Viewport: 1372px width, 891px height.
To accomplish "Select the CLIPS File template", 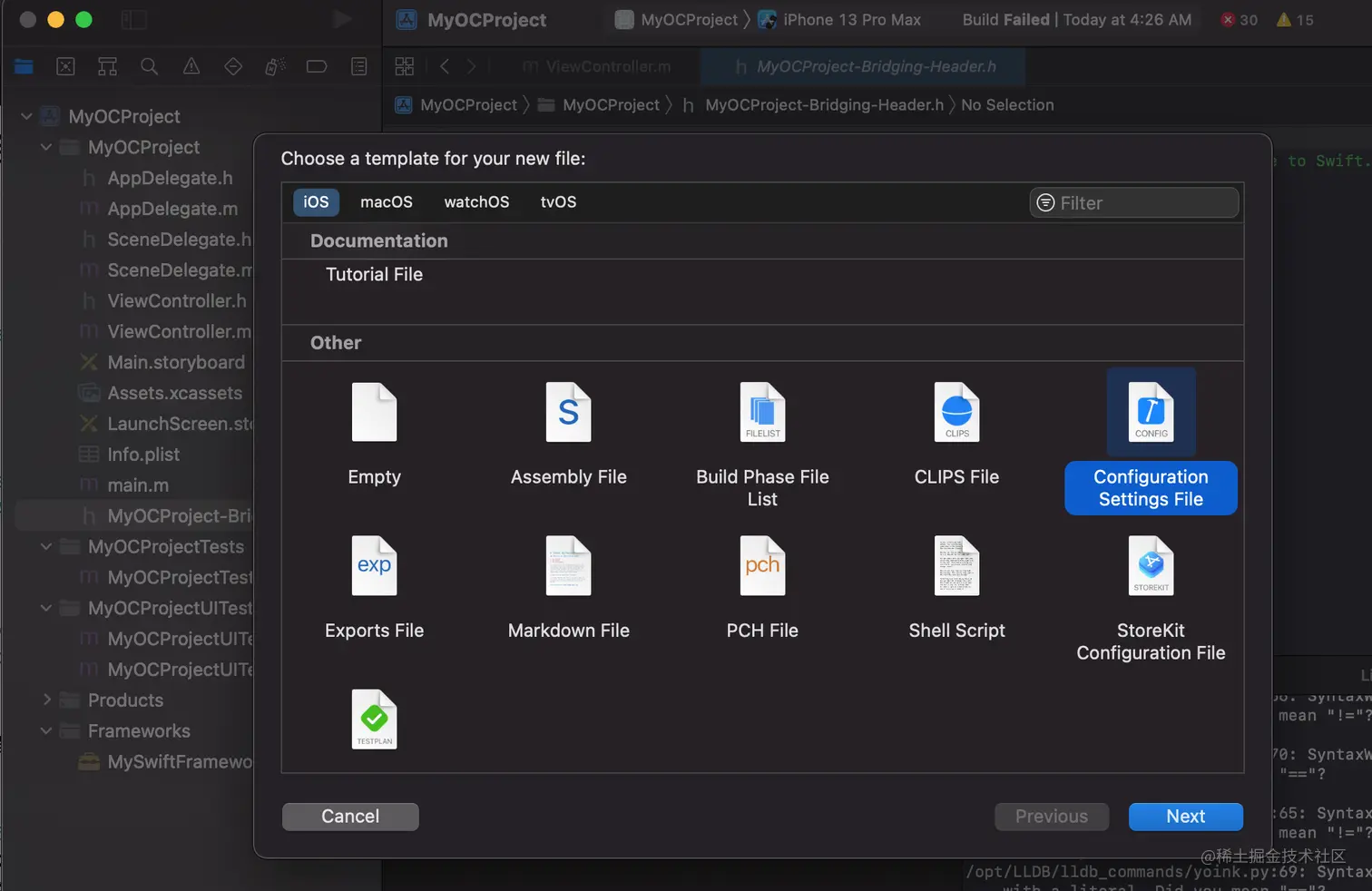I will click(x=956, y=434).
